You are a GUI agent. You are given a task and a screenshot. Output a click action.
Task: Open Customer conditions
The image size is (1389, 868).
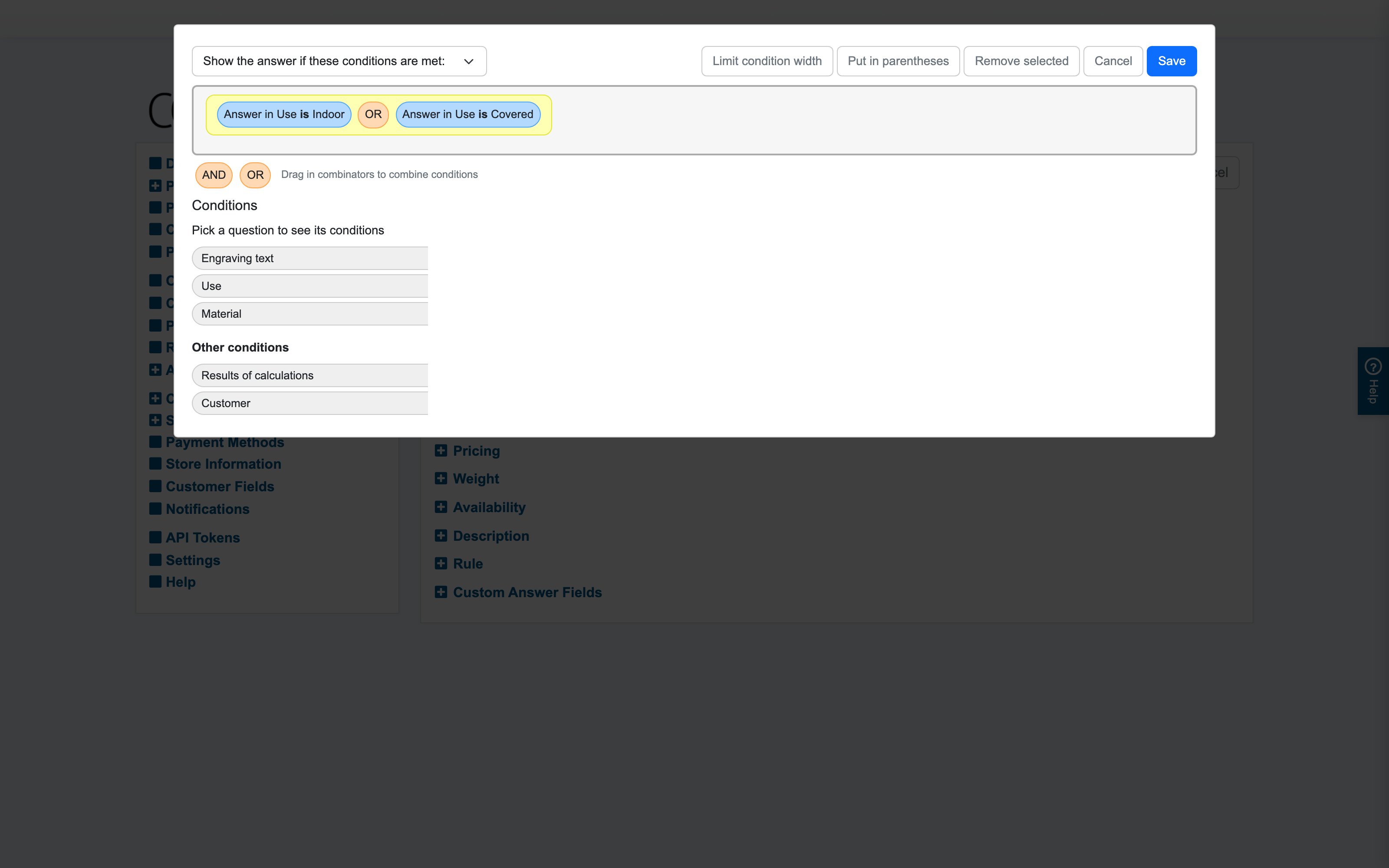[310, 403]
